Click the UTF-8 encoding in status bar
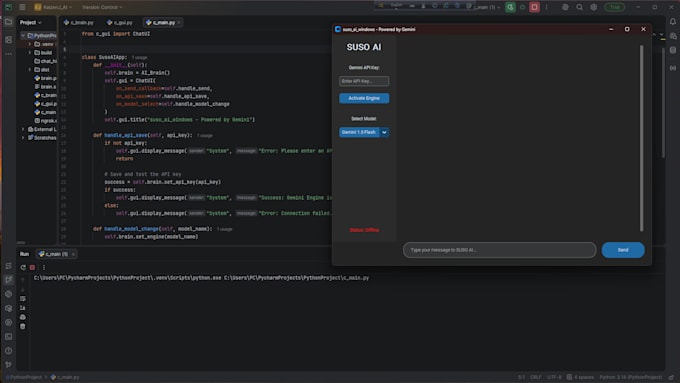 coord(554,377)
